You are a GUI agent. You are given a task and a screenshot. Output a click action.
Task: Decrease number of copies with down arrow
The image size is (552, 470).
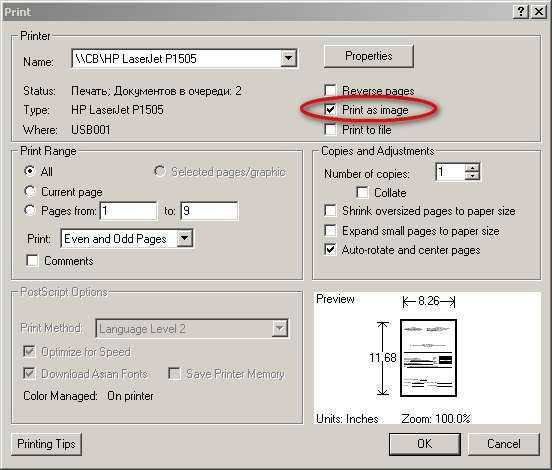[472, 176]
